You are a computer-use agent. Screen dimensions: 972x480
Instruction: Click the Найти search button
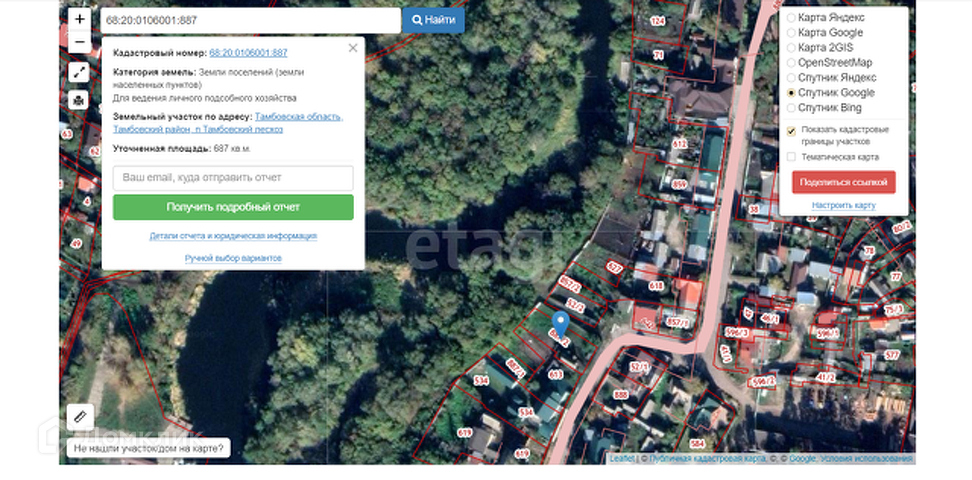click(x=433, y=20)
